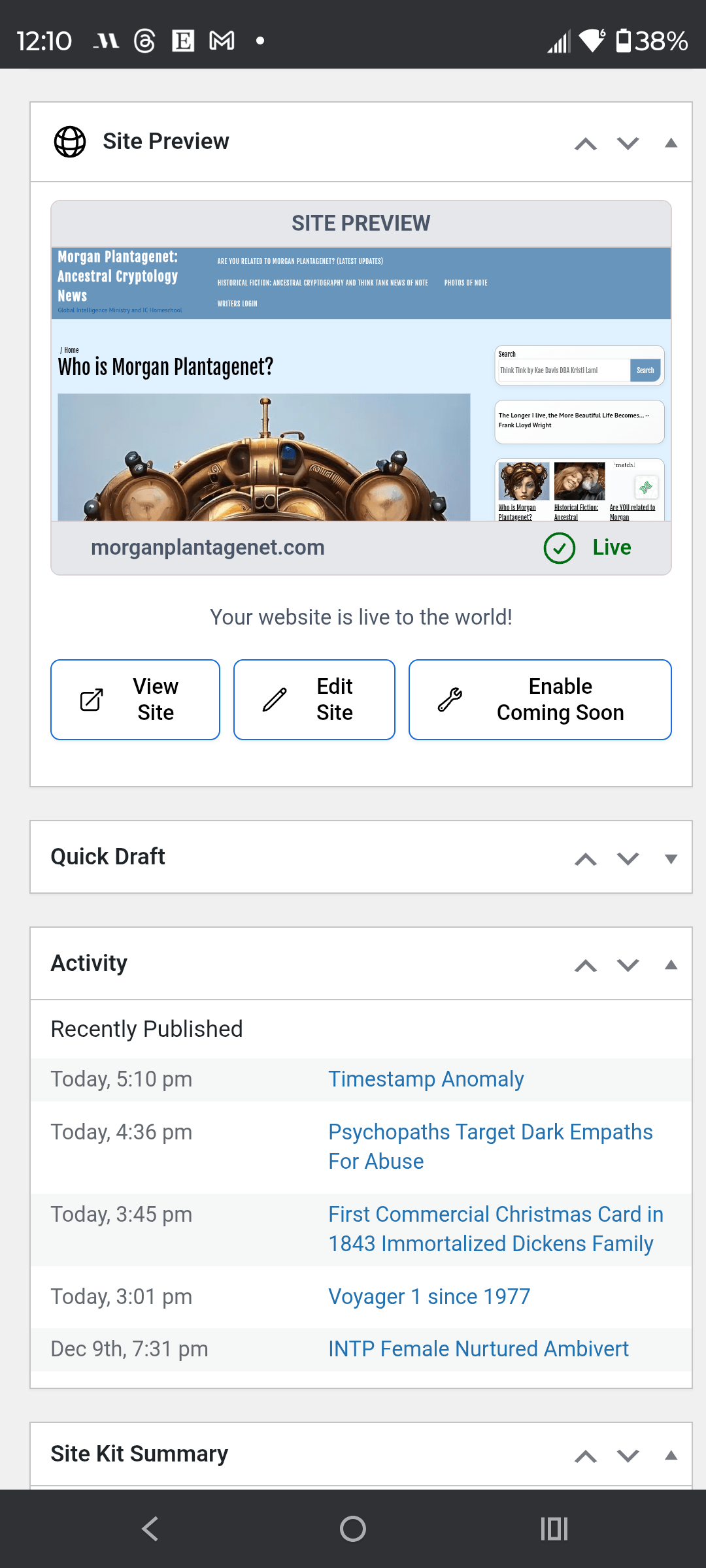Collapse the Site Preview panel

tap(671, 143)
